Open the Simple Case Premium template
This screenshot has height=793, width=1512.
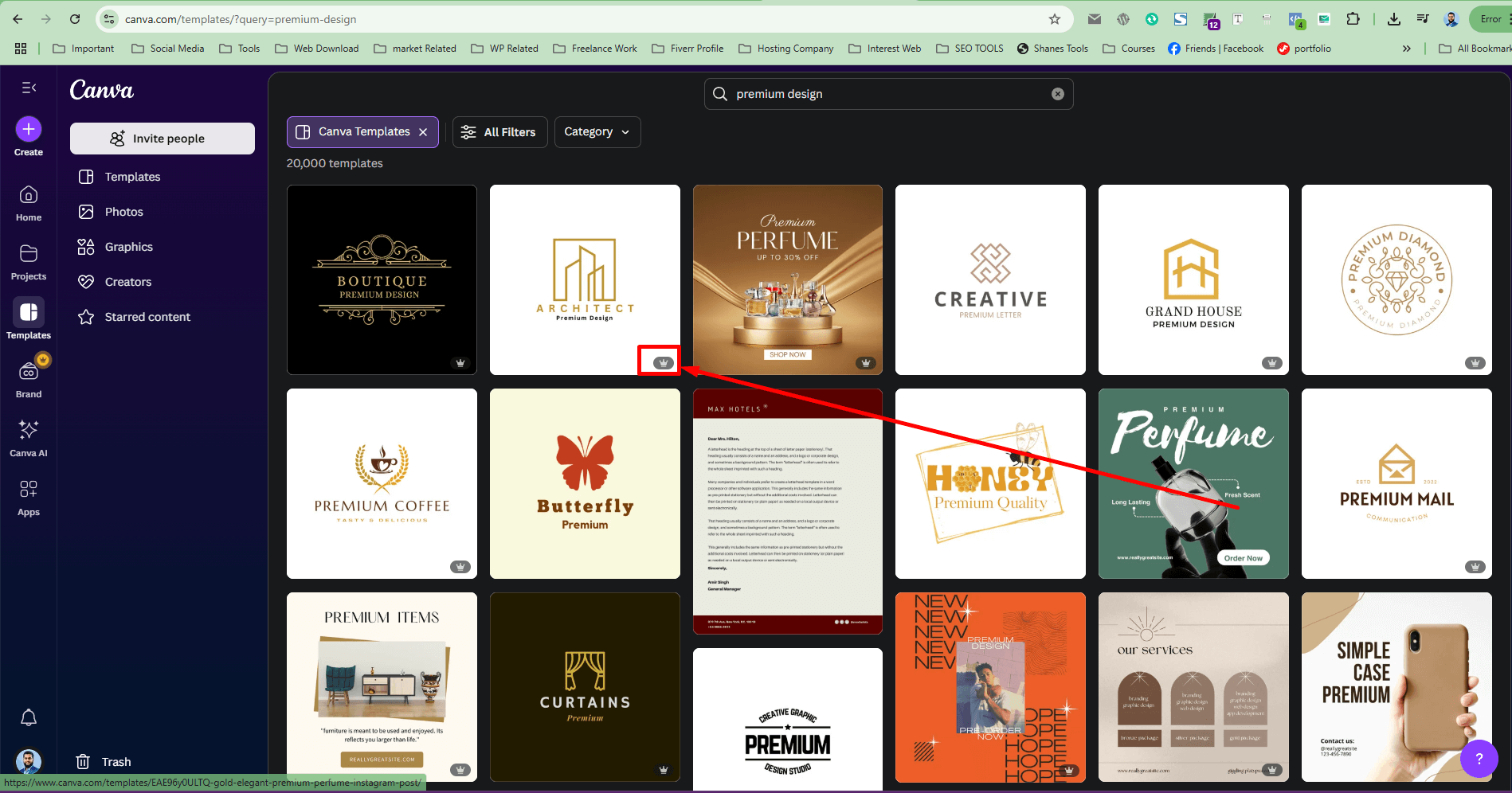point(1396,687)
